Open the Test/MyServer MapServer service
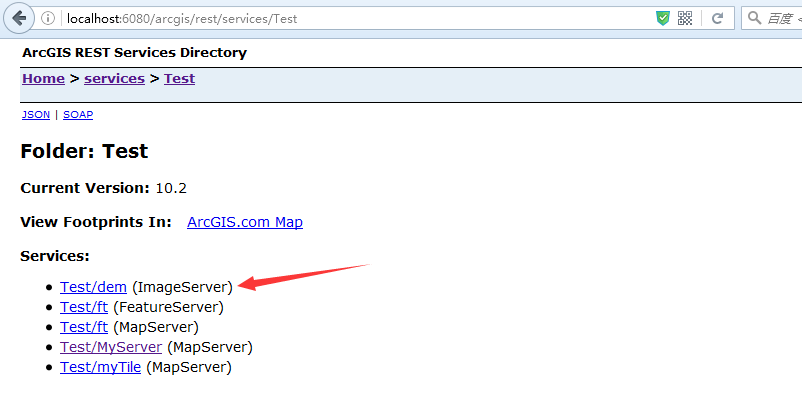This screenshot has width=802, height=415. pos(111,347)
